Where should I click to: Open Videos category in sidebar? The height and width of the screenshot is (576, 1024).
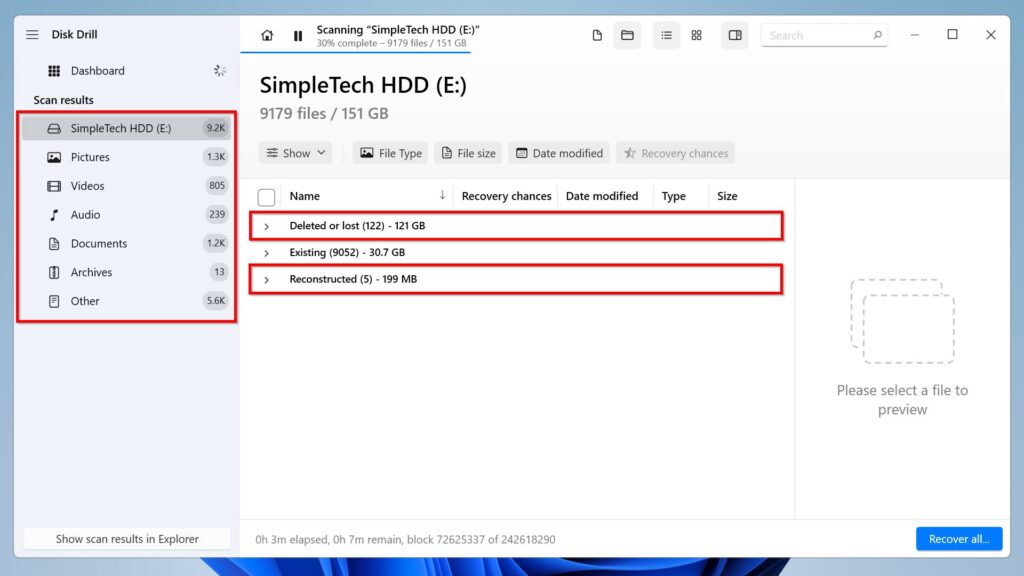tap(87, 186)
